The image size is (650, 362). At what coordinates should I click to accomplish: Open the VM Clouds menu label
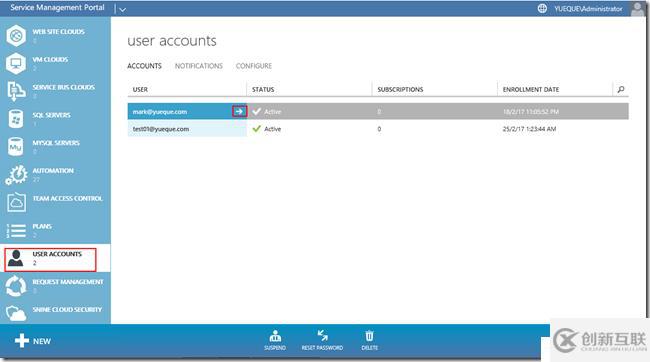pyautogui.click(x=50, y=59)
